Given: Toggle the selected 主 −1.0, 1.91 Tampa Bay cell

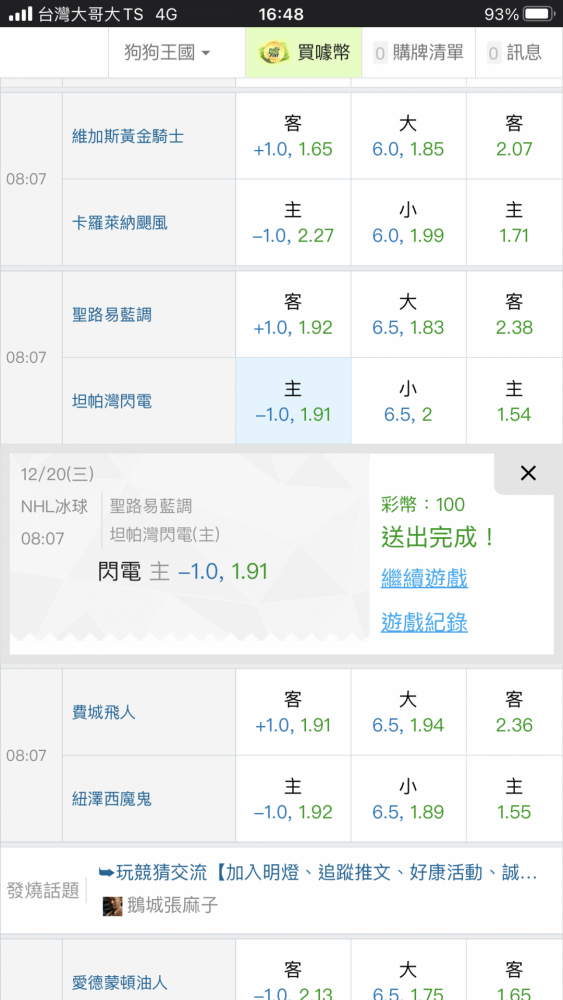Looking at the screenshot, I should [x=293, y=402].
